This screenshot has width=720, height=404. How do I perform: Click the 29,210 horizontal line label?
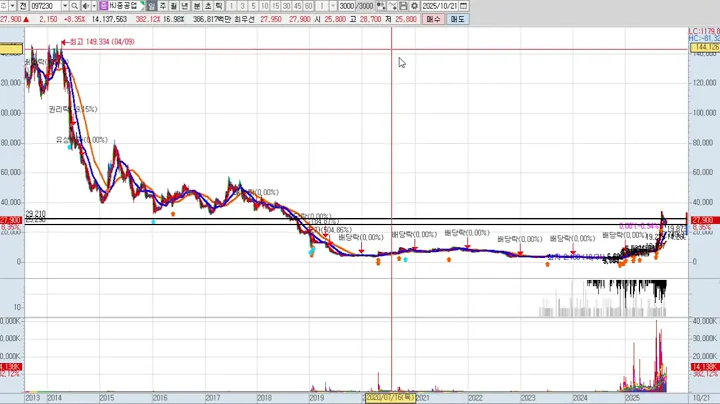click(x=35, y=214)
